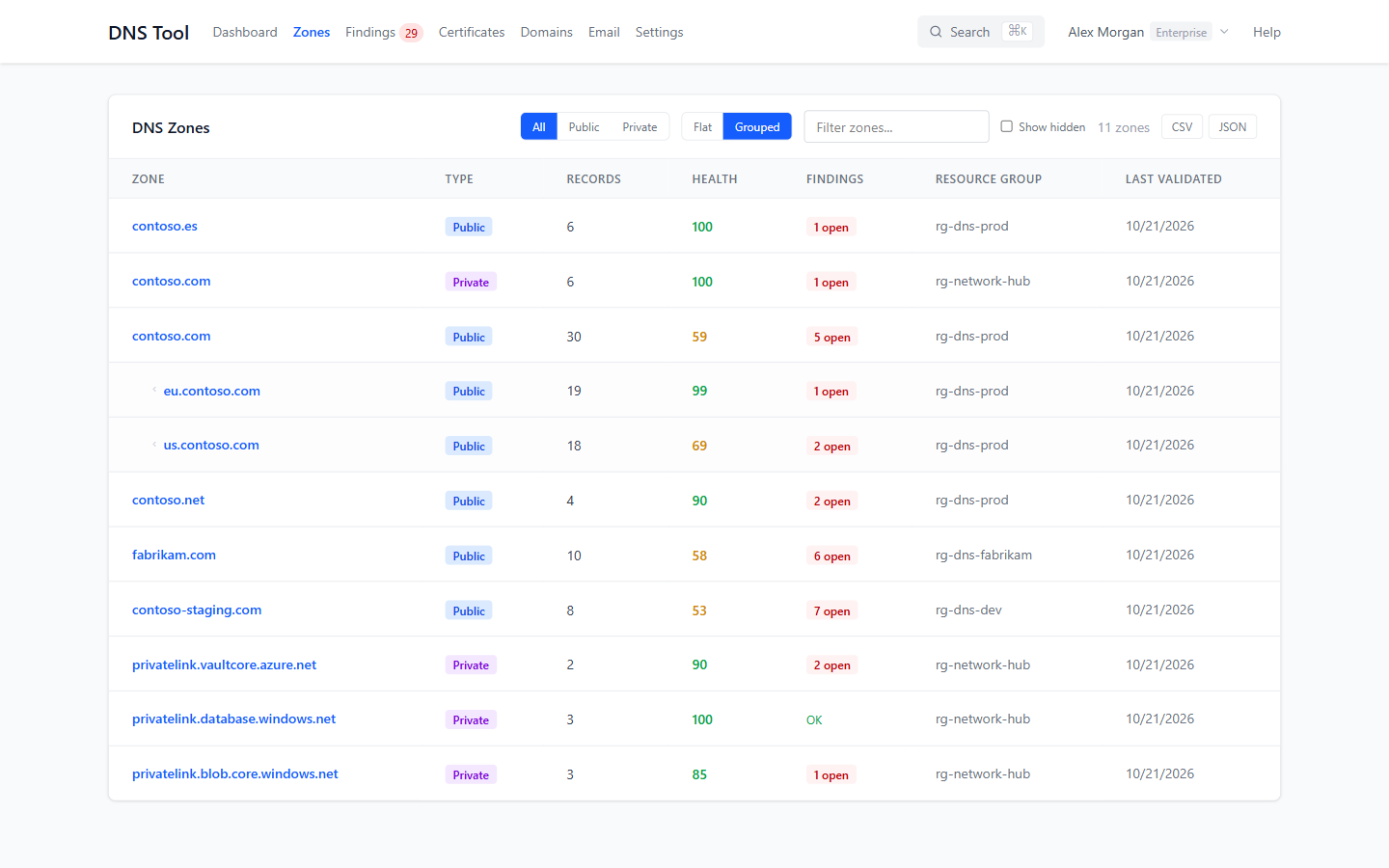1389x868 pixels.
Task: Open Settings in the top navigation
Action: (659, 32)
